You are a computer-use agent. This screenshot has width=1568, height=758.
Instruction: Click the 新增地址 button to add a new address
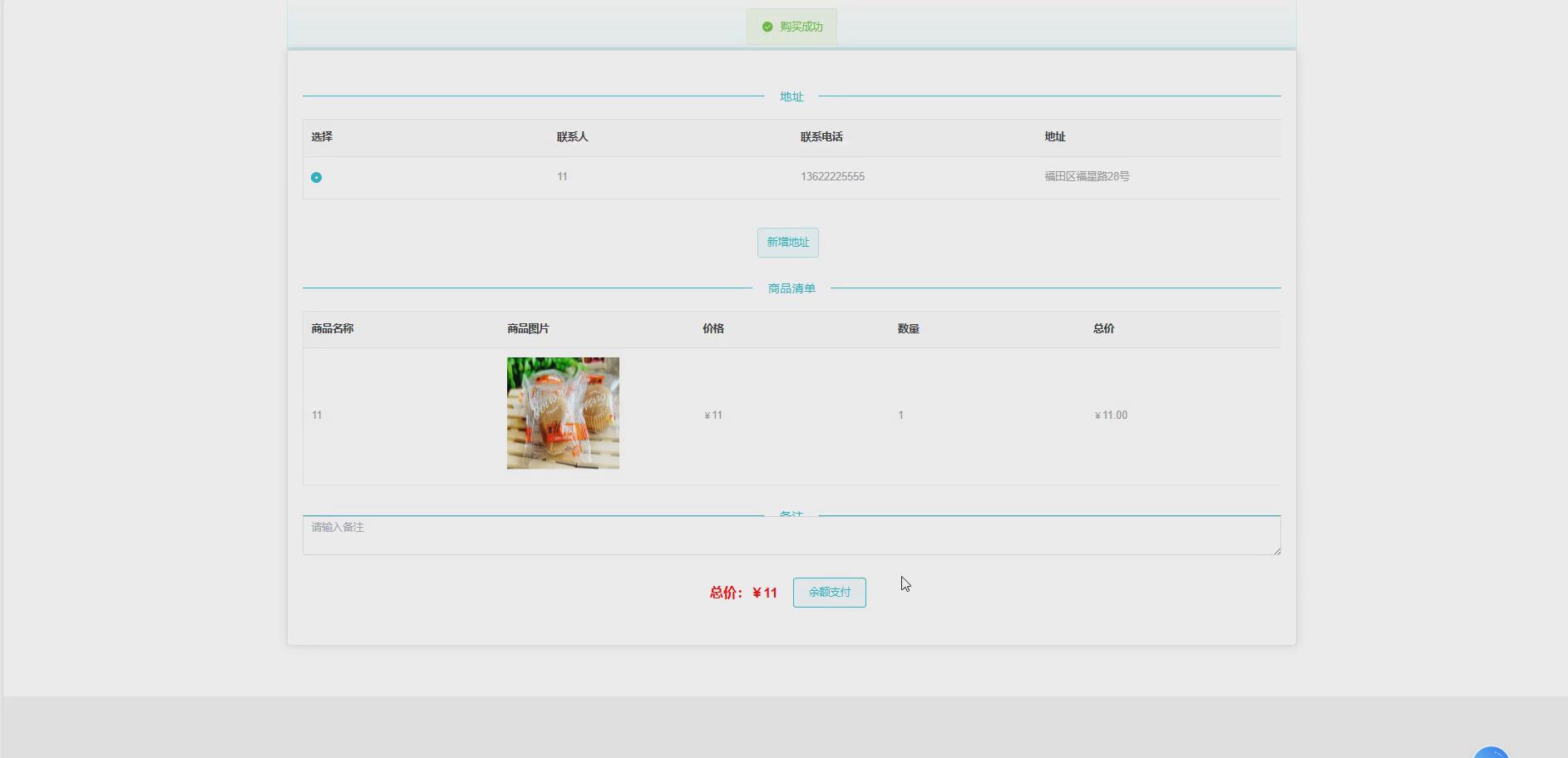point(787,242)
